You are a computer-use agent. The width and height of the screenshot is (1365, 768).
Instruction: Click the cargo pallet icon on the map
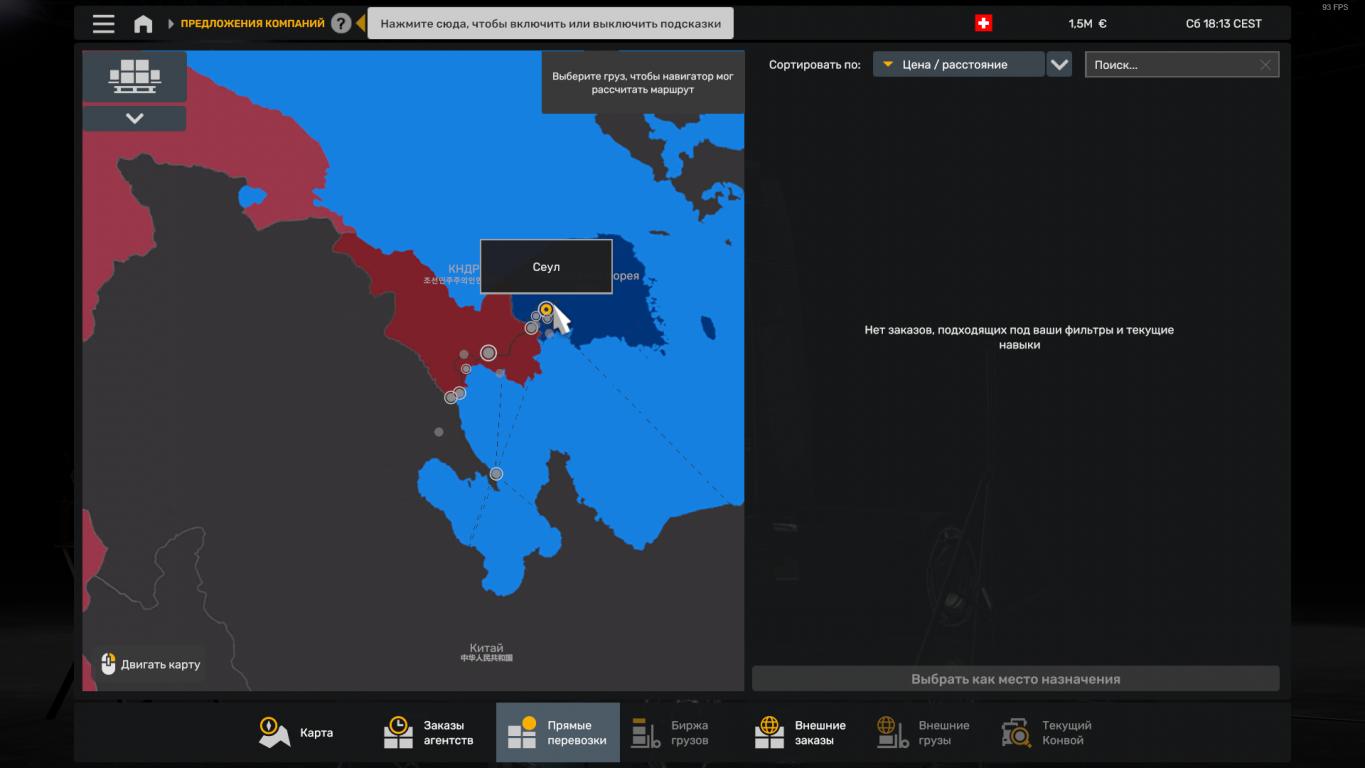point(134,76)
